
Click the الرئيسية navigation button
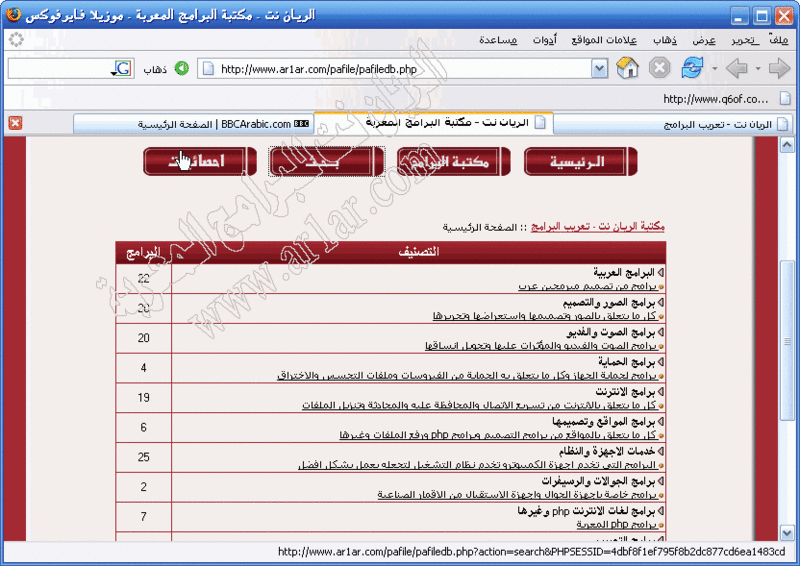pos(581,162)
